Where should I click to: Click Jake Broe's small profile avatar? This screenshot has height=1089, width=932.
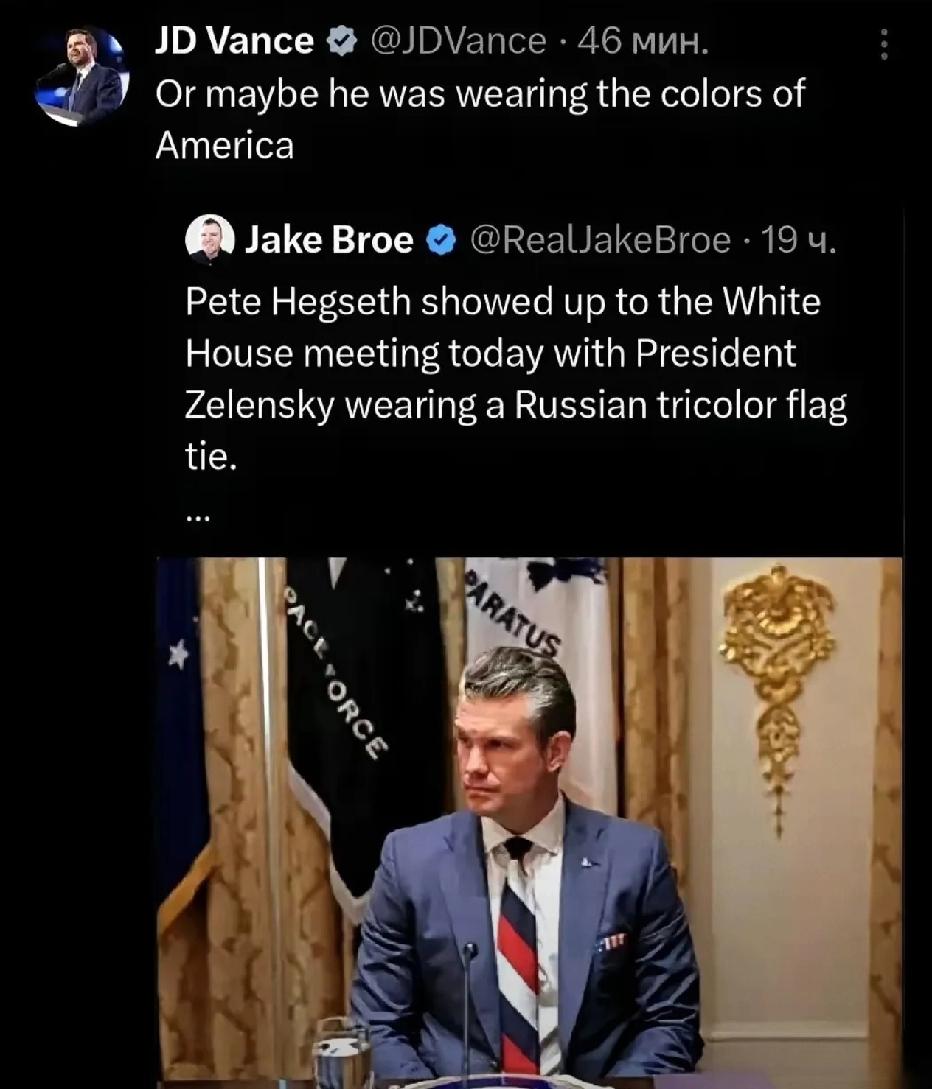click(209, 240)
